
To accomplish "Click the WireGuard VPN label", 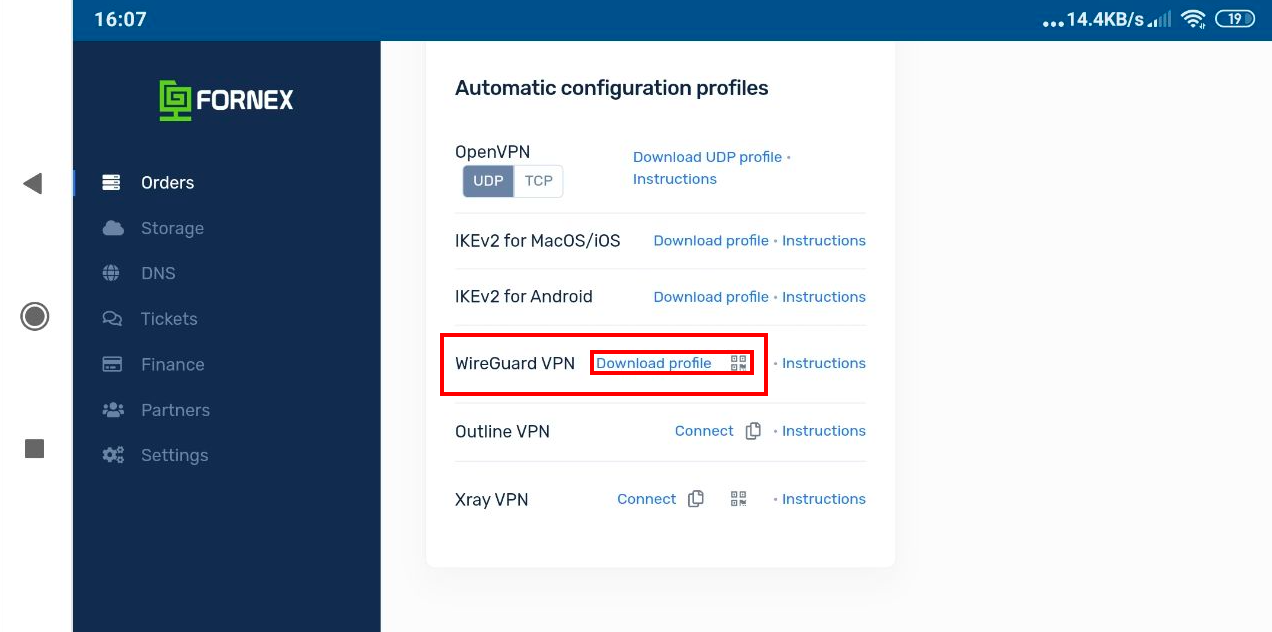I will click(515, 363).
